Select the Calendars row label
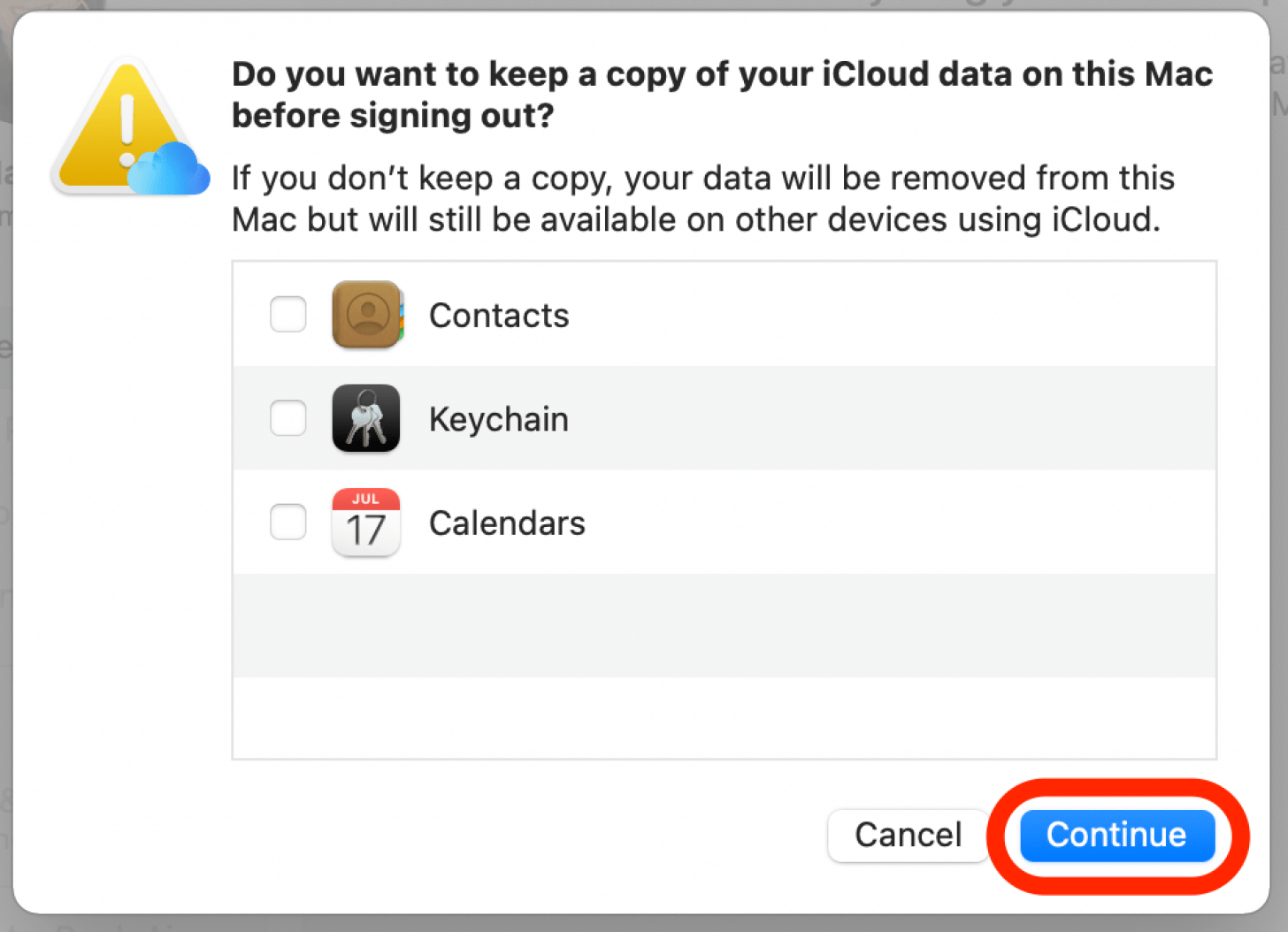1288x932 pixels. coord(507,523)
